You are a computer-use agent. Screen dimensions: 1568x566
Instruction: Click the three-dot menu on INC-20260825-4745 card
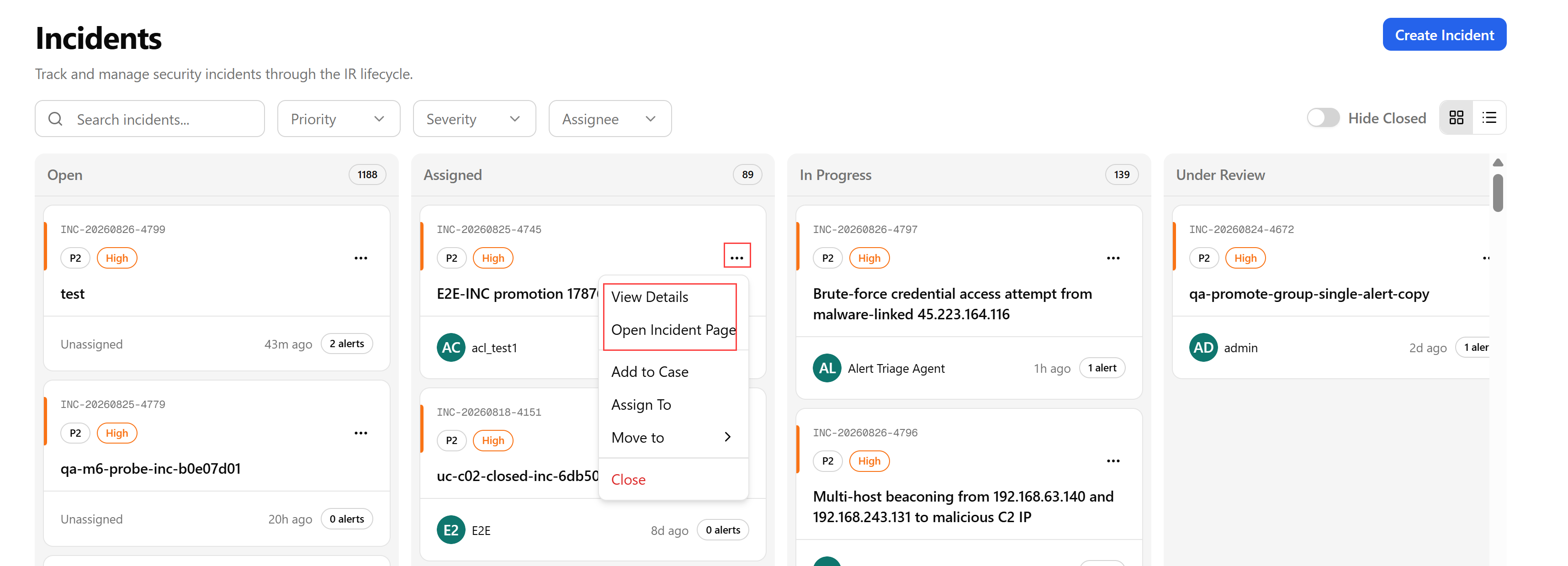coord(736,258)
